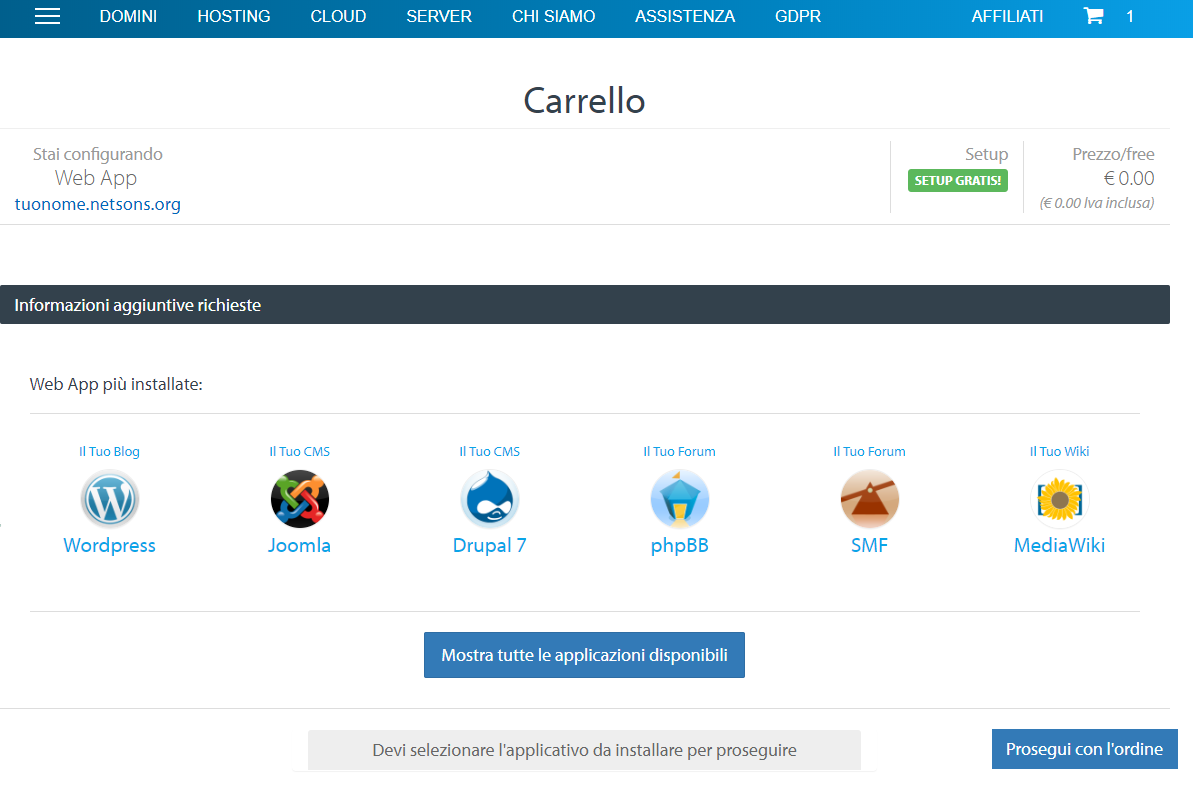Open the AFFILIATI link
Image resolution: width=1193 pixels, height=790 pixels.
pos(1007,17)
